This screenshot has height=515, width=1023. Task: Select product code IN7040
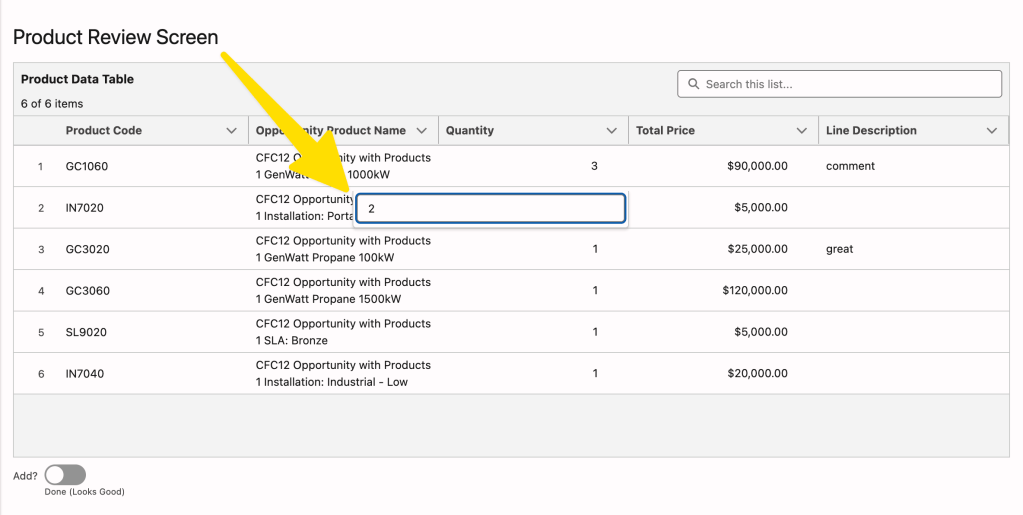point(84,373)
